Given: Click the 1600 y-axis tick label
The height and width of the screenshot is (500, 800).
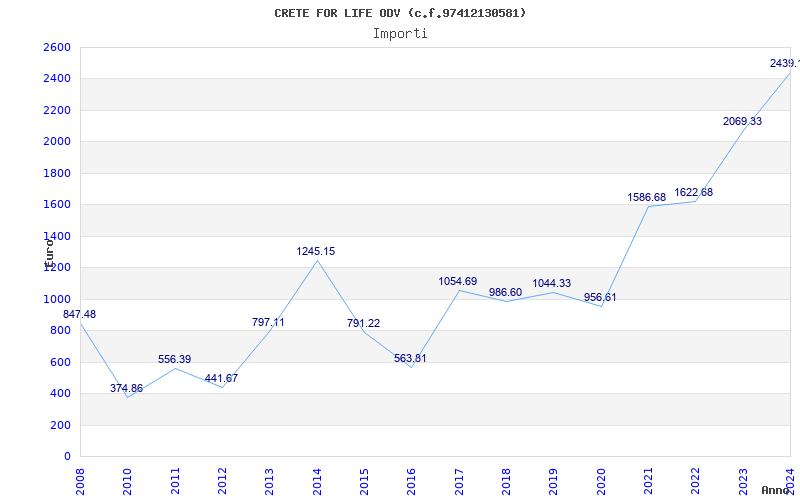Looking at the screenshot, I should pos(57,205).
